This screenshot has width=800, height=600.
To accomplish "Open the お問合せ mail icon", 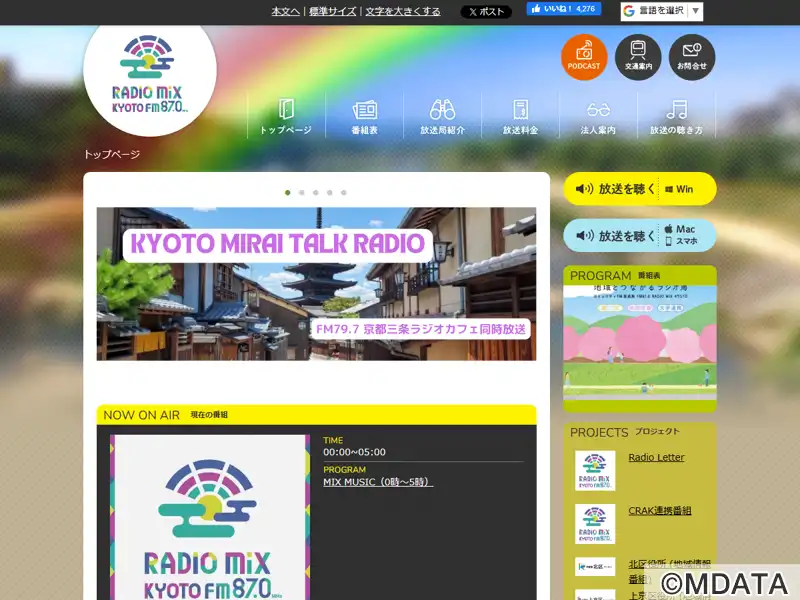I will tap(692, 57).
